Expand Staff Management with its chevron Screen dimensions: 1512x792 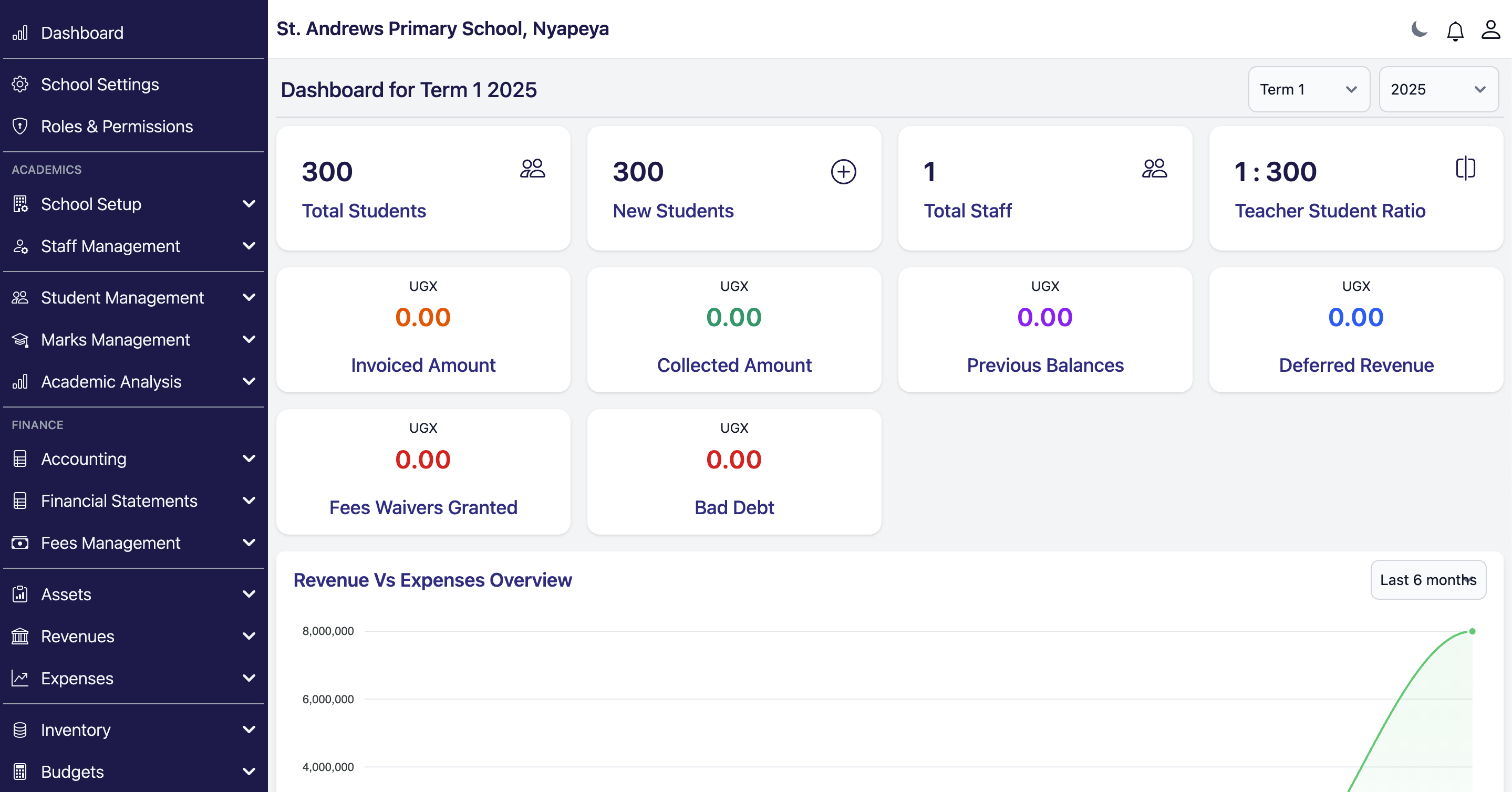click(x=249, y=246)
